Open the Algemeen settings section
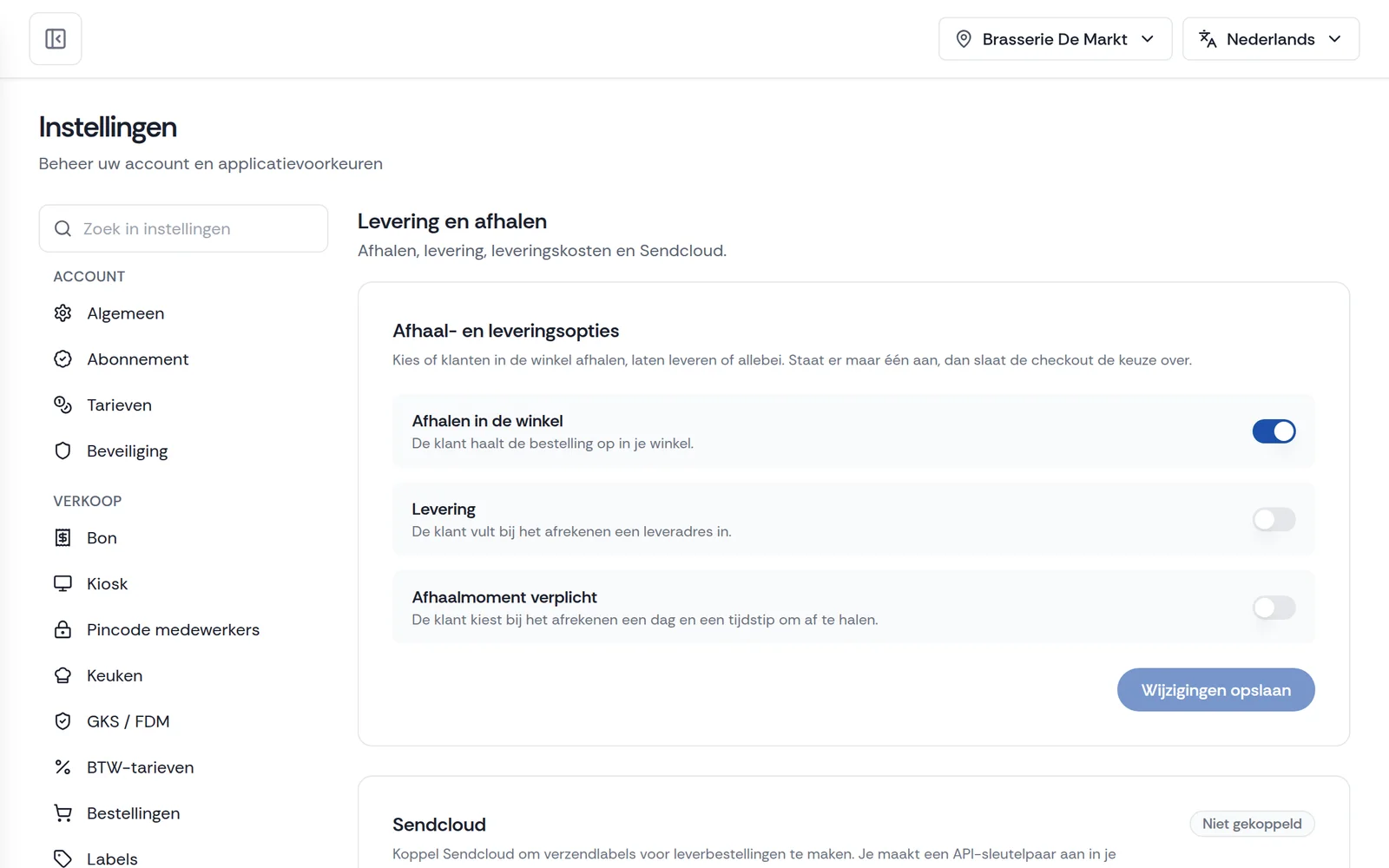The height and width of the screenshot is (868, 1389). click(x=183, y=313)
